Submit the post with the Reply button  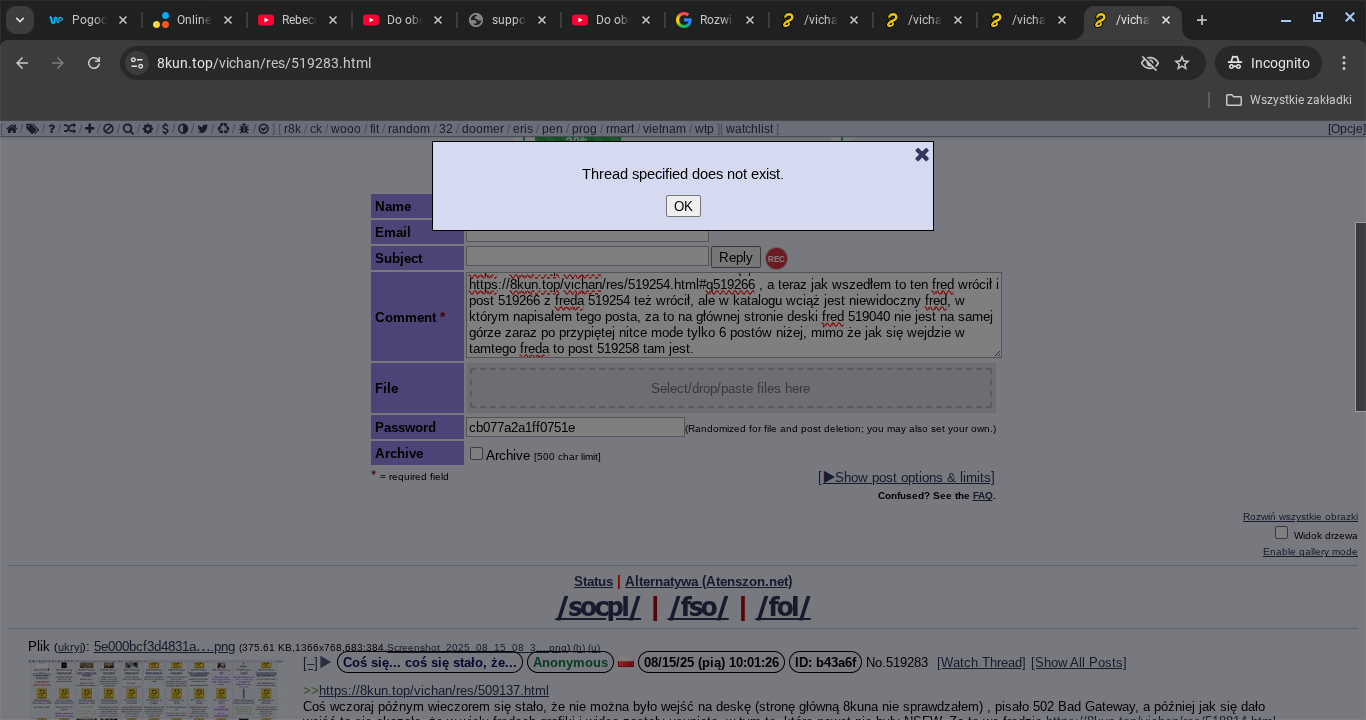pos(736,257)
